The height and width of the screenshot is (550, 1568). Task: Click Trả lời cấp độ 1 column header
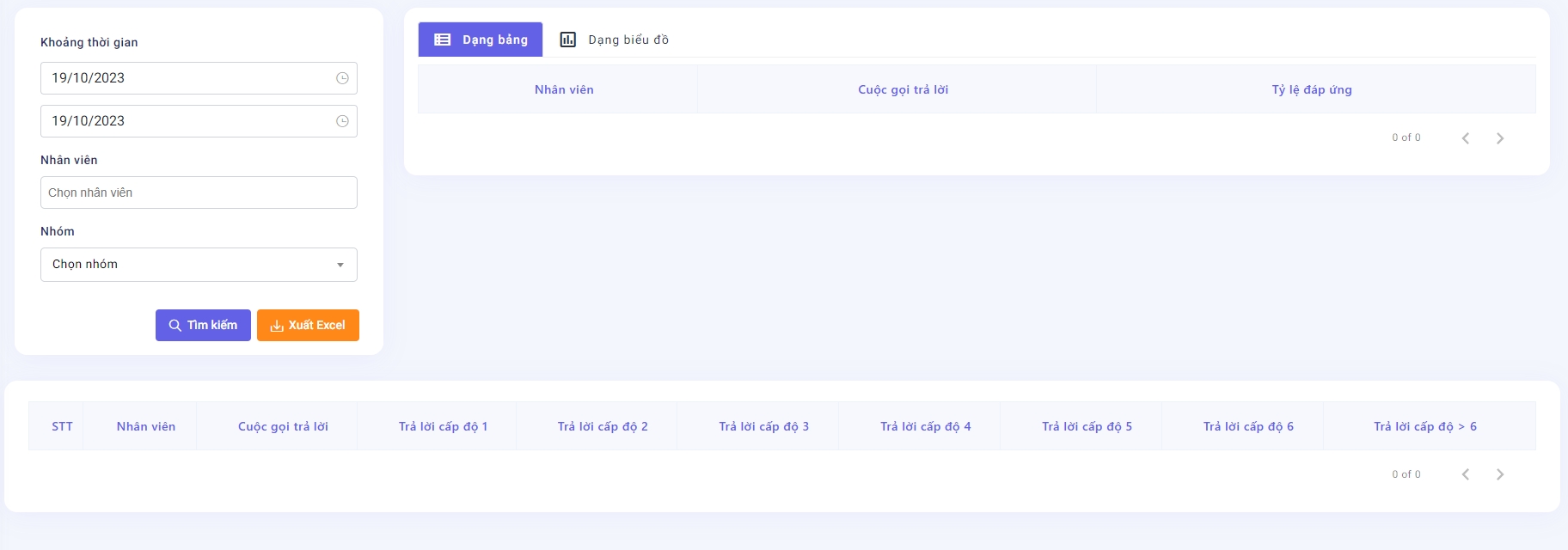tap(443, 426)
